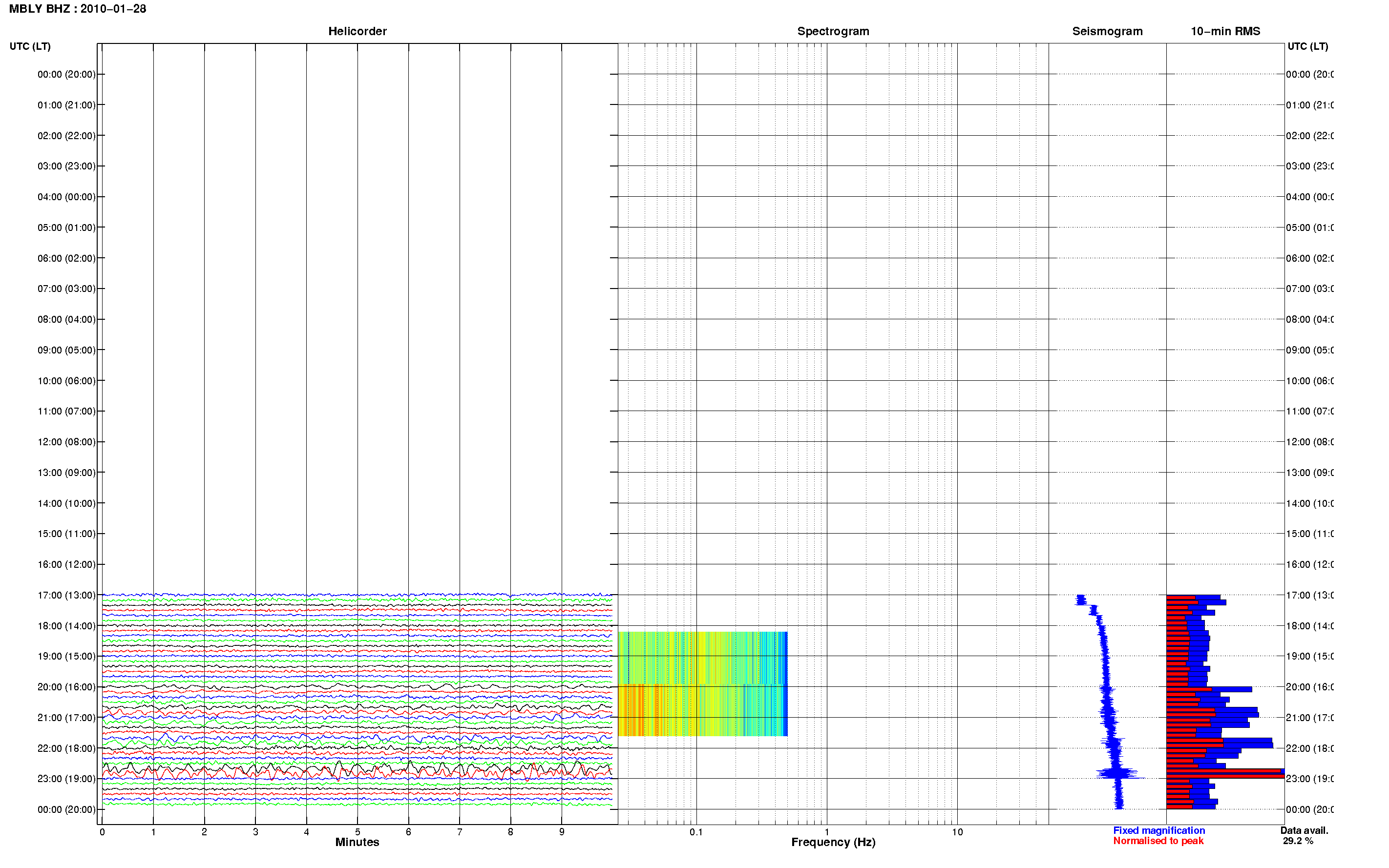Click the left '20:00 (16:00)' time label
The image size is (1389, 868).
66,687
